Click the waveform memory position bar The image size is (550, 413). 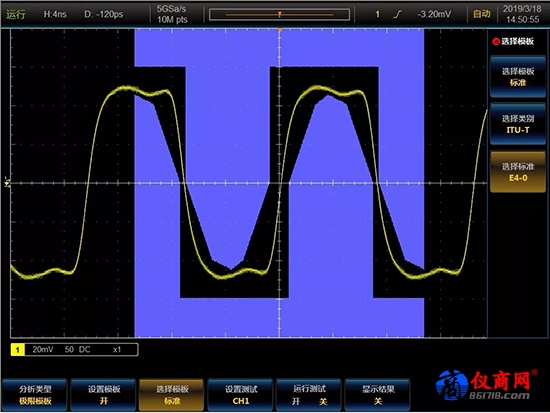280,14
